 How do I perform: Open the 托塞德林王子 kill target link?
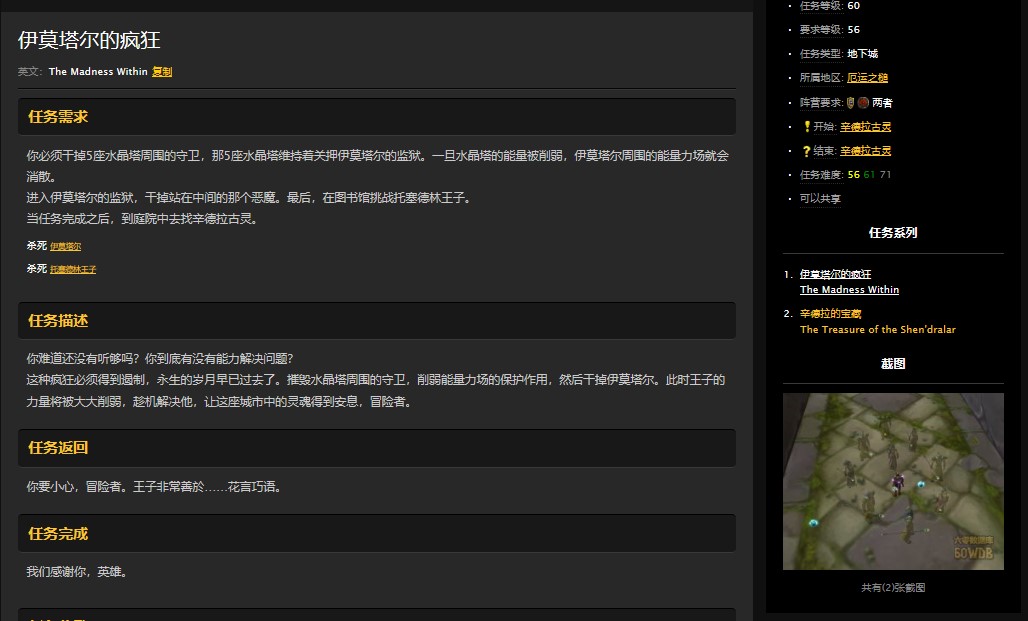[x=74, y=268]
